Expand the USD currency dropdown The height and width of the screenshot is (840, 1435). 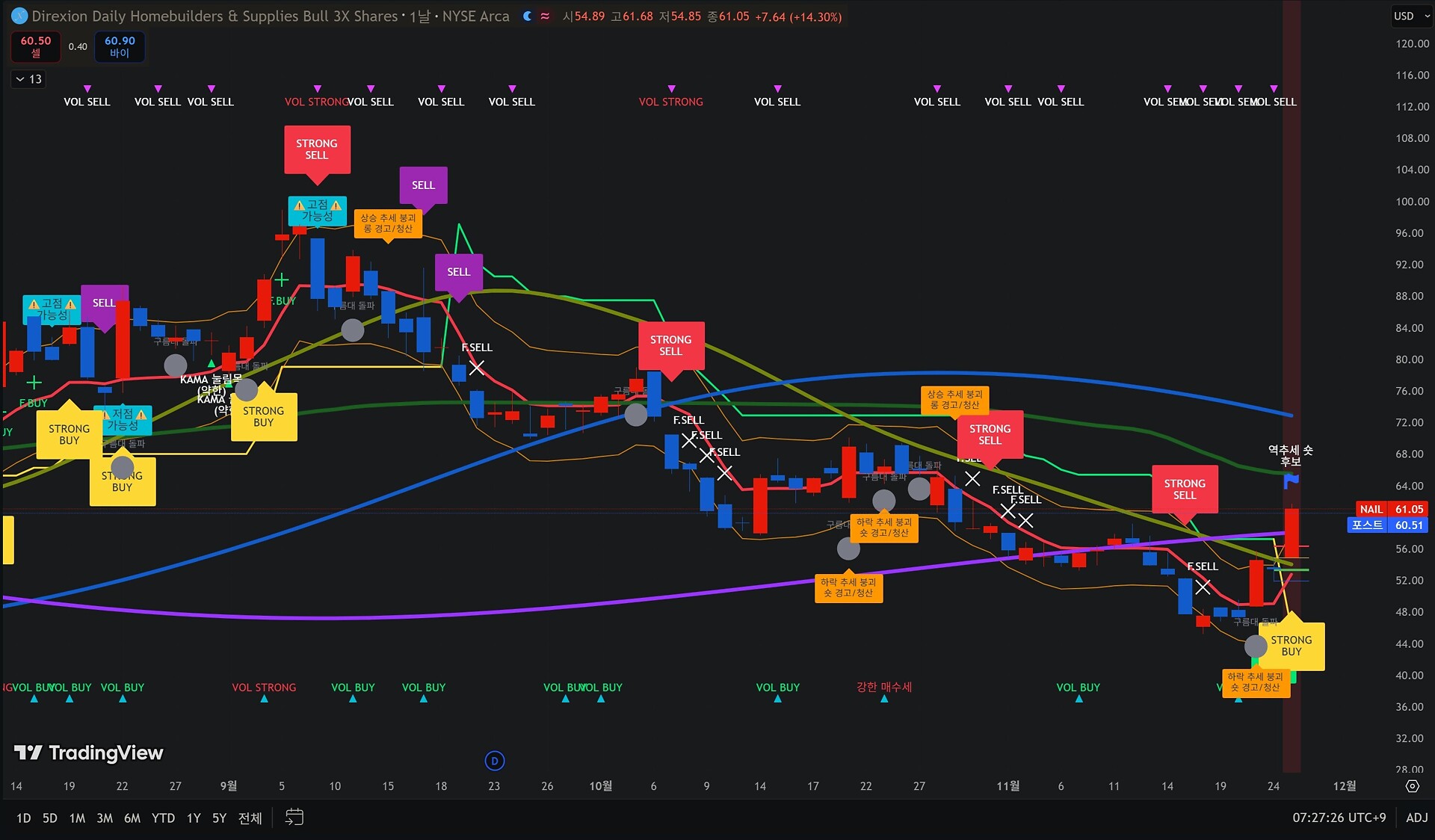[1410, 16]
